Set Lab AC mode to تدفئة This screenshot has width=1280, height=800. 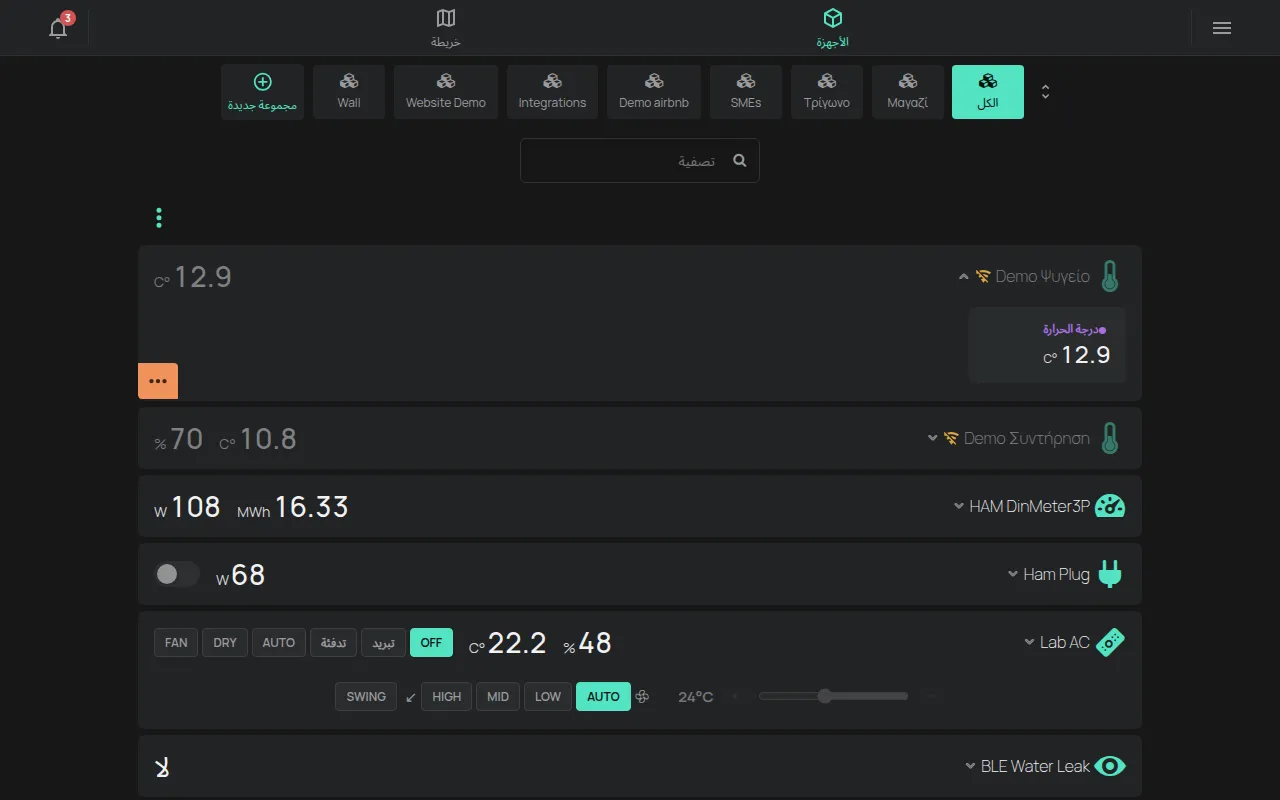pyautogui.click(x=333, y=643)
